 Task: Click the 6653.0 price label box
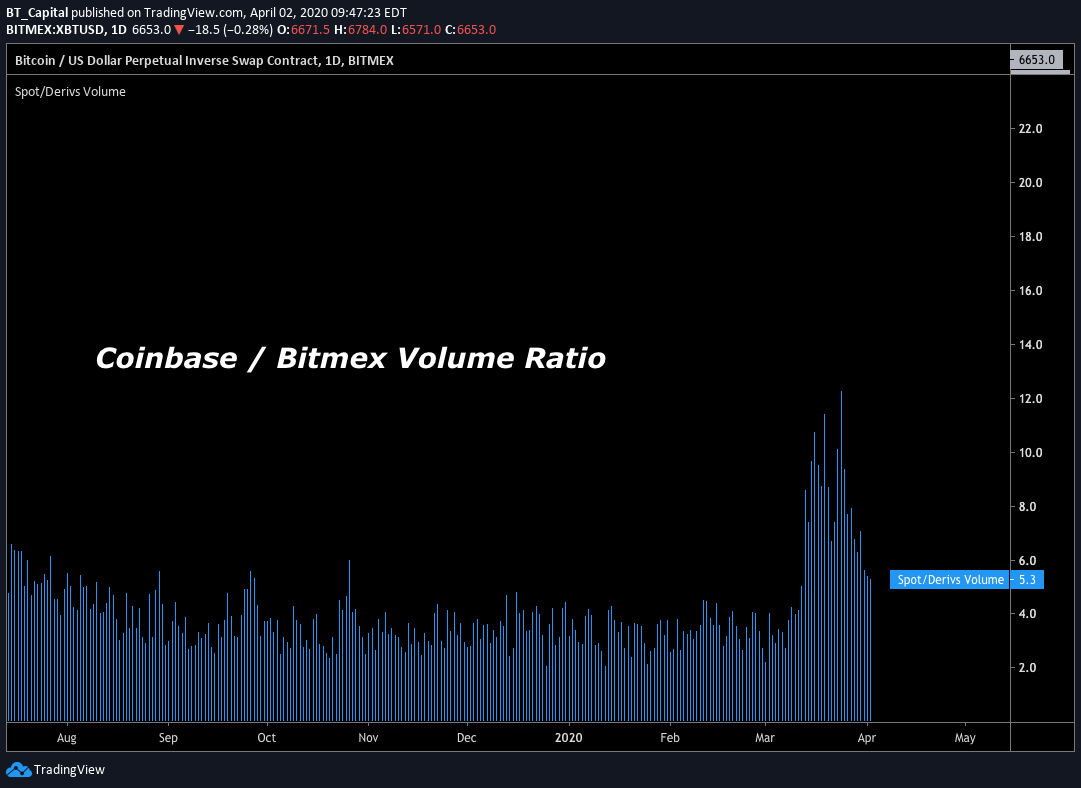1037,60
